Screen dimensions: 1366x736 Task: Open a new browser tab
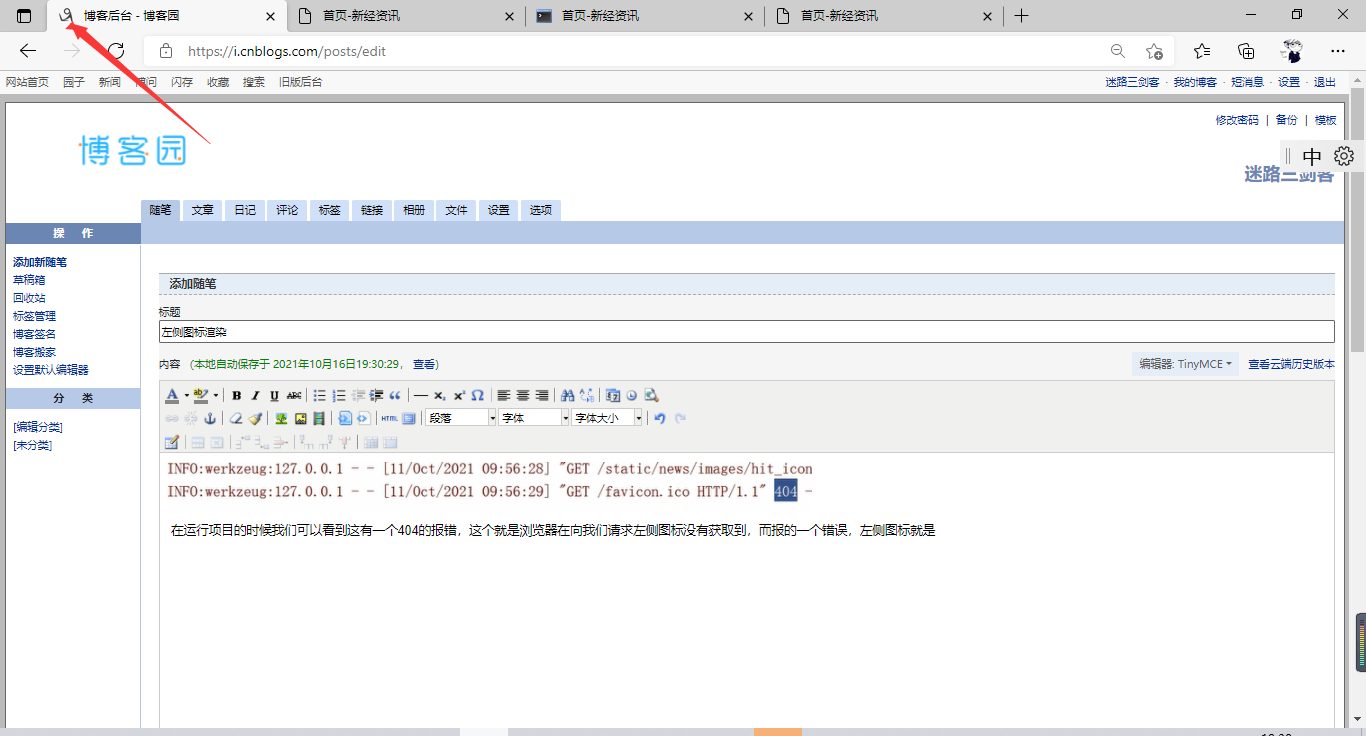click(x=1021, y=16)
